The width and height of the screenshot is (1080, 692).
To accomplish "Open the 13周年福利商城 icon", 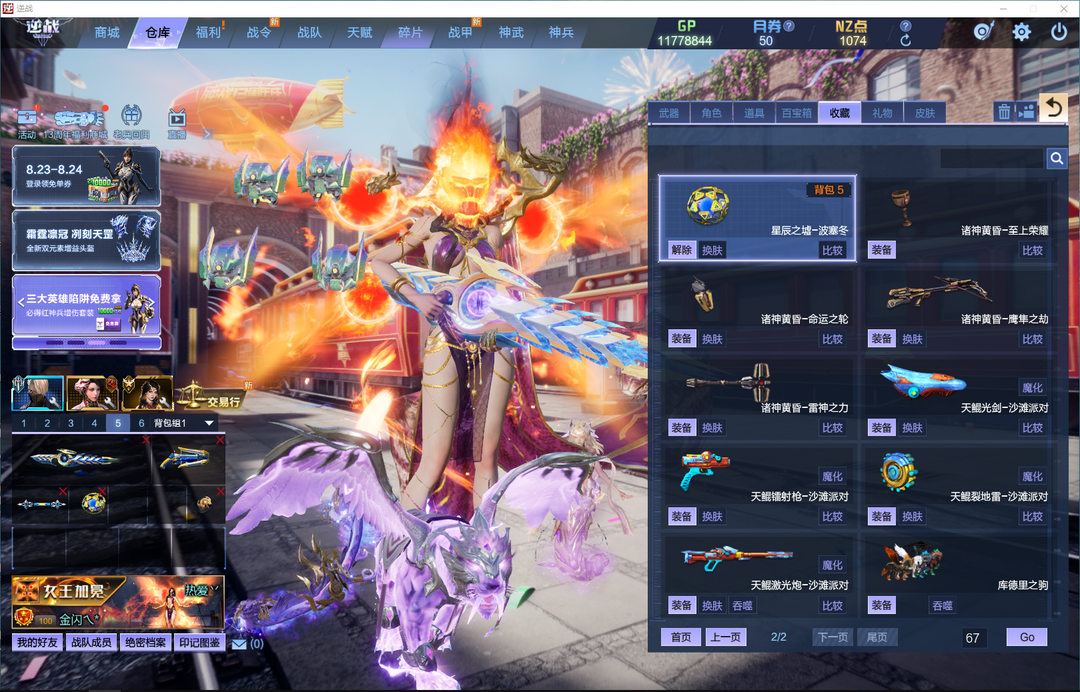I will pos(77,123).
